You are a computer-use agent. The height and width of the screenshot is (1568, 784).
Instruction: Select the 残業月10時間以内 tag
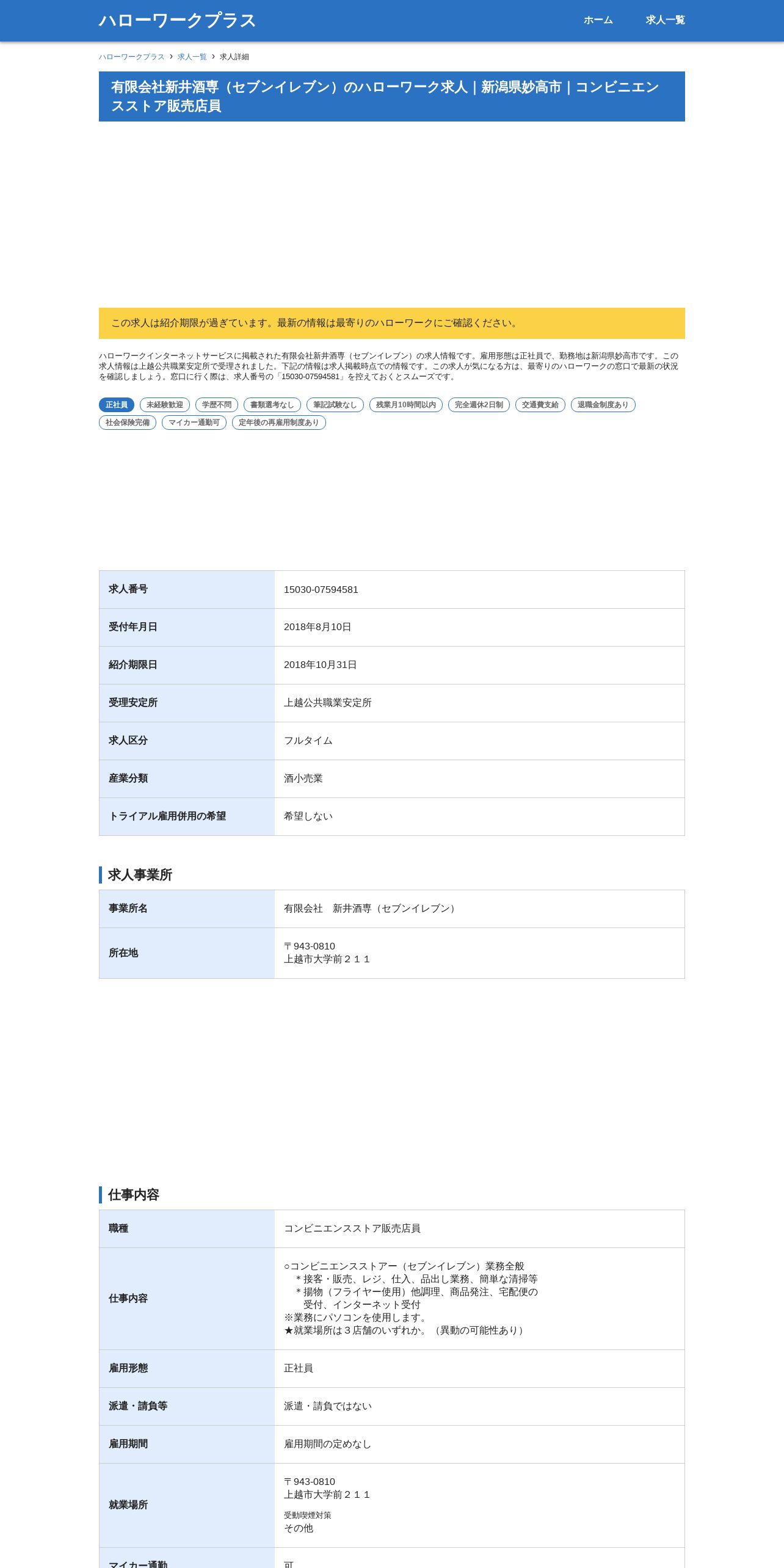tap(406, 405)
